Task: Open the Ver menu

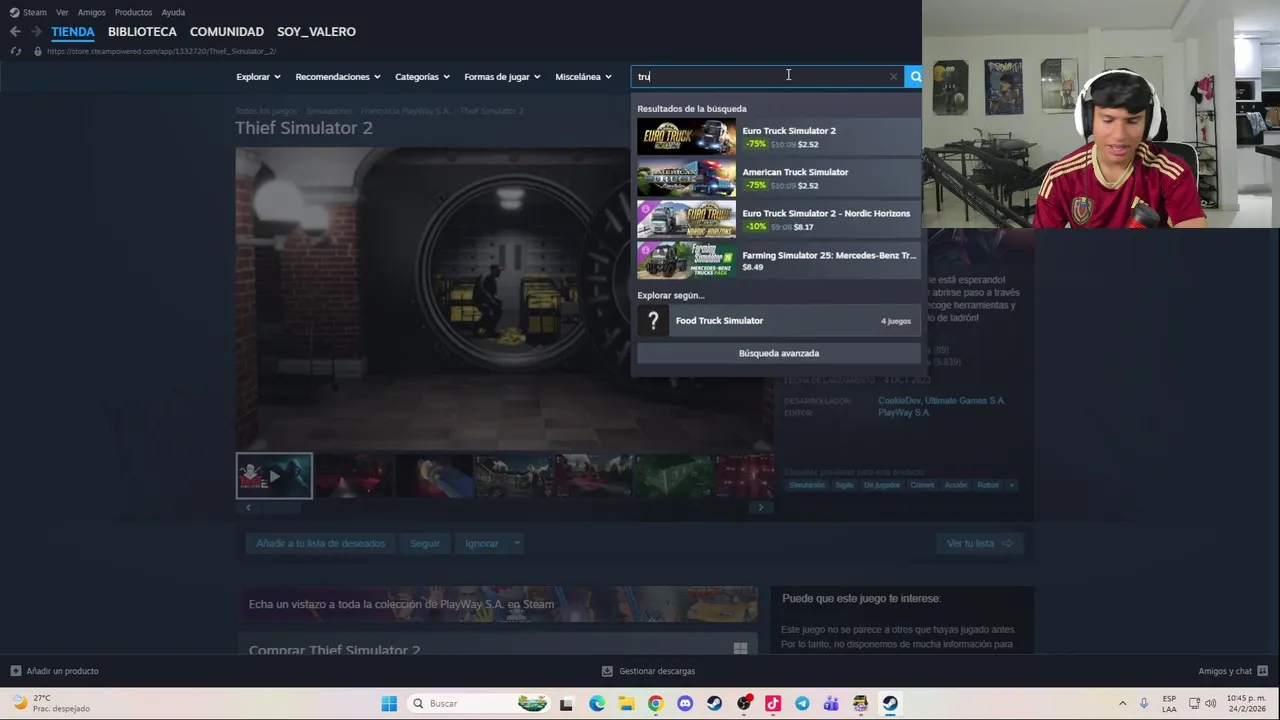Action: coord(62,12)
